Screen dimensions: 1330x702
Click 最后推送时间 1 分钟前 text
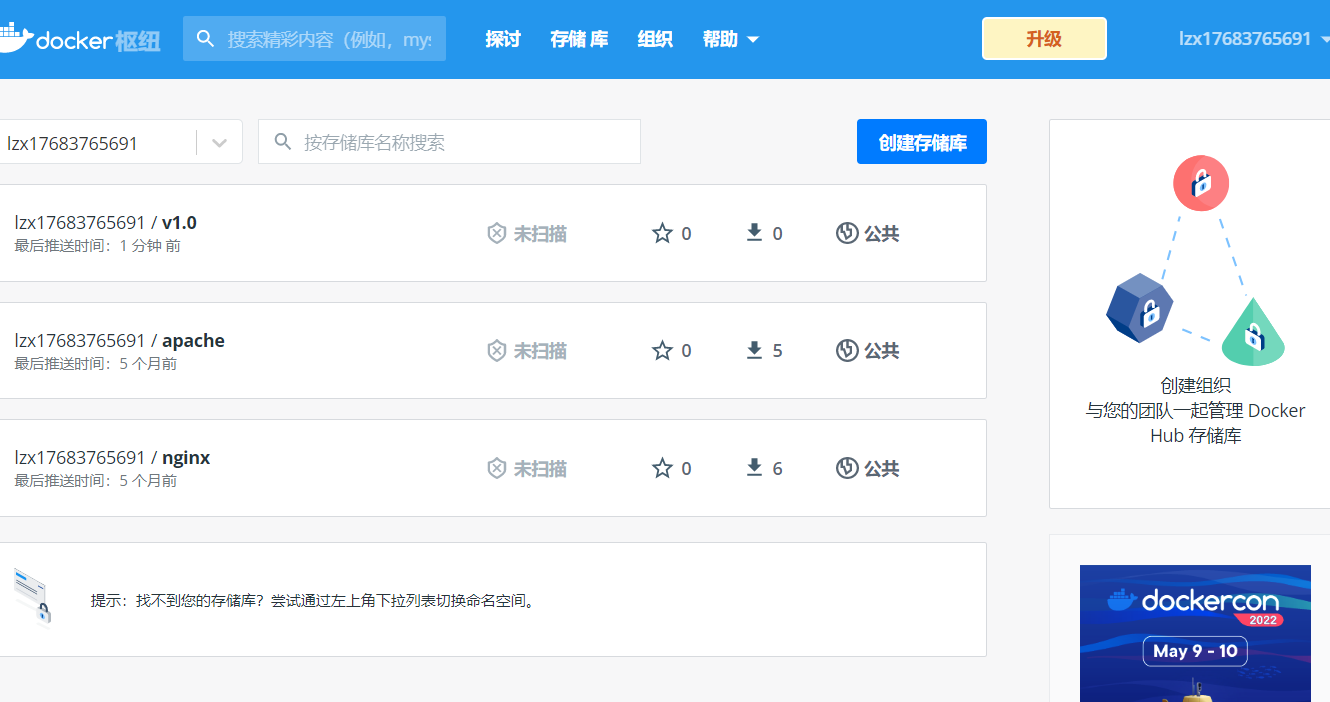(98, 246)
